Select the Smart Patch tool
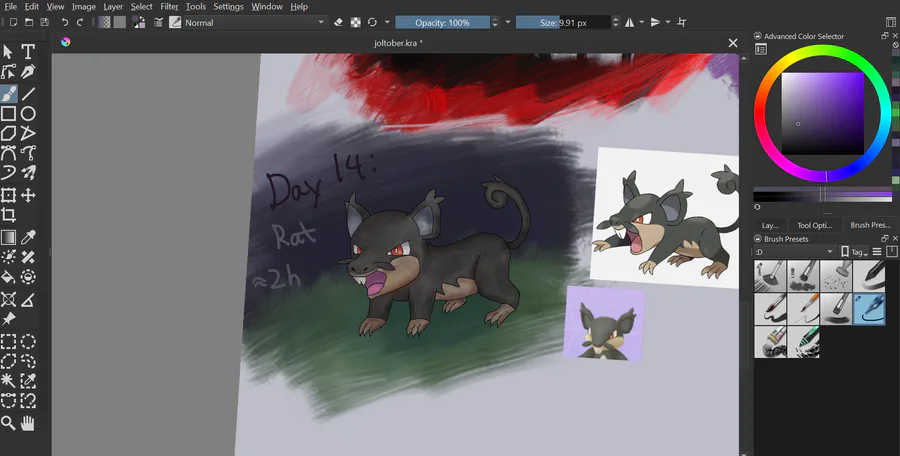Image resolution: width=900 pixels, height=456 pixels. point(28,257)
